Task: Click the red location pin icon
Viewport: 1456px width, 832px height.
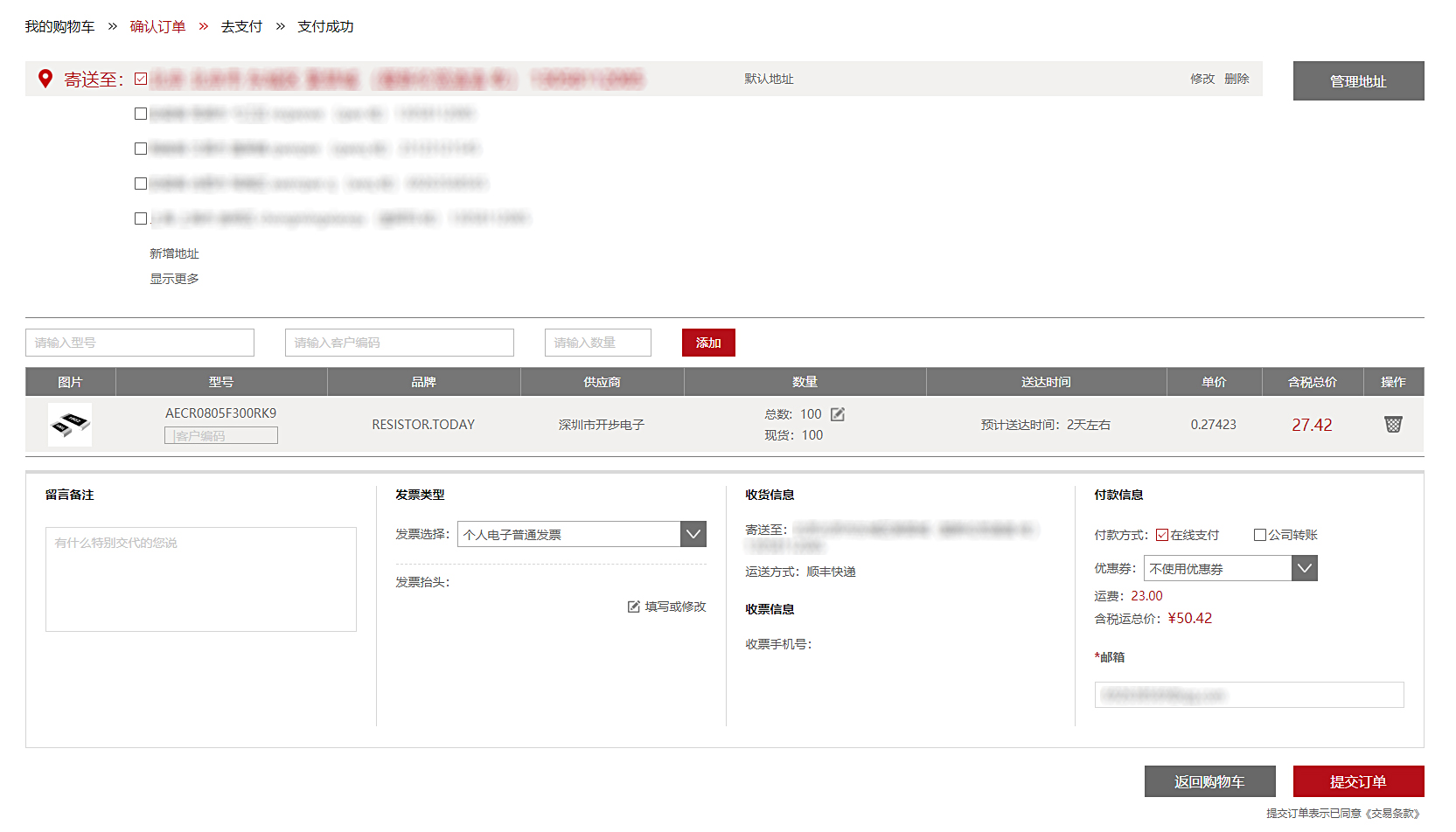Action: [45, 79]
